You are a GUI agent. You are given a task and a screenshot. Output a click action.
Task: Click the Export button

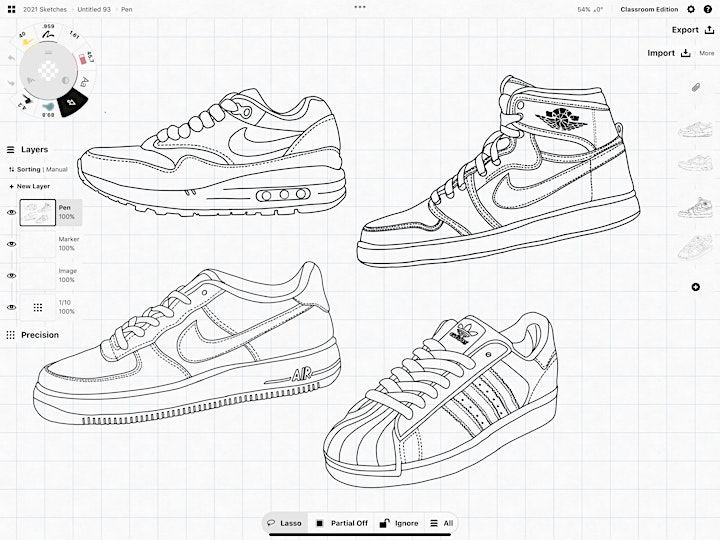(692, 30)
